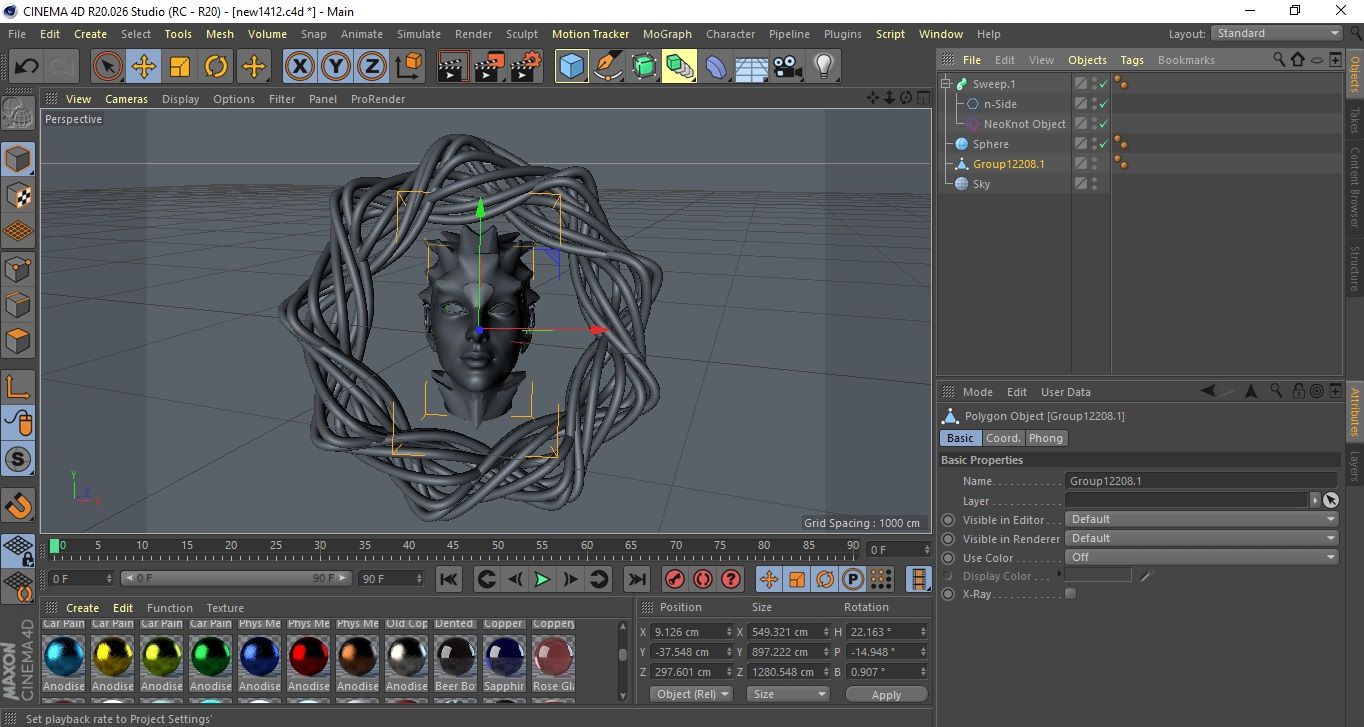Add a camera object
1364x727 pixels.
click(788, 67)
